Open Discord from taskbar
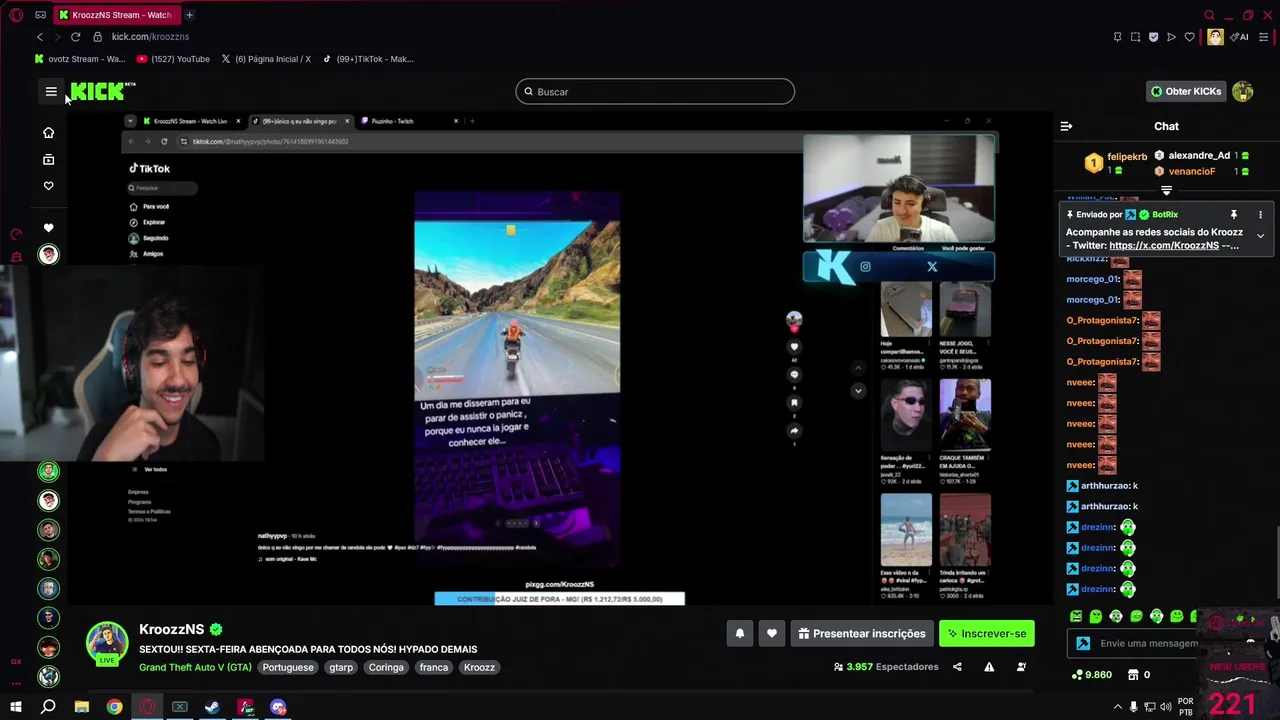 (x=278, y=707)
